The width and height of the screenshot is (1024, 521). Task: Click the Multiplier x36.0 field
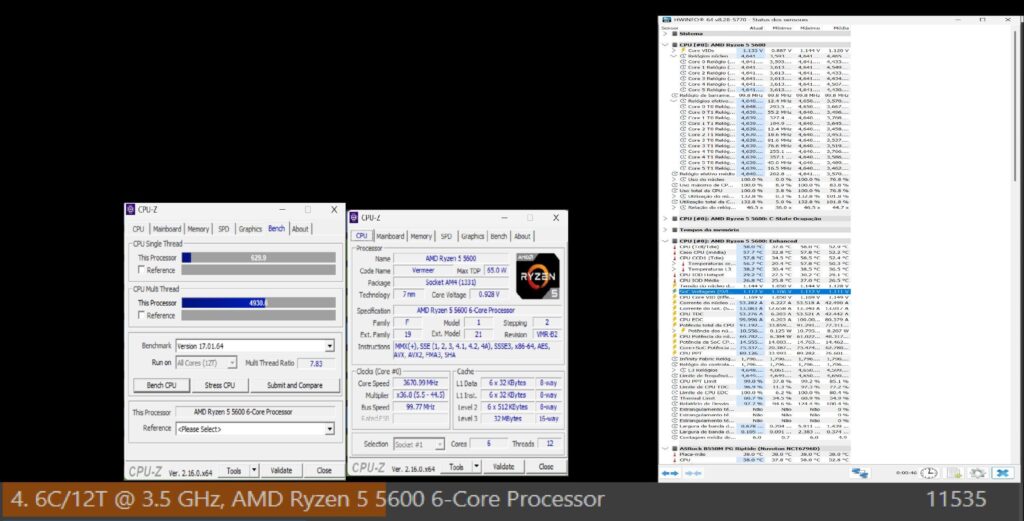click(x=420, y=395)
